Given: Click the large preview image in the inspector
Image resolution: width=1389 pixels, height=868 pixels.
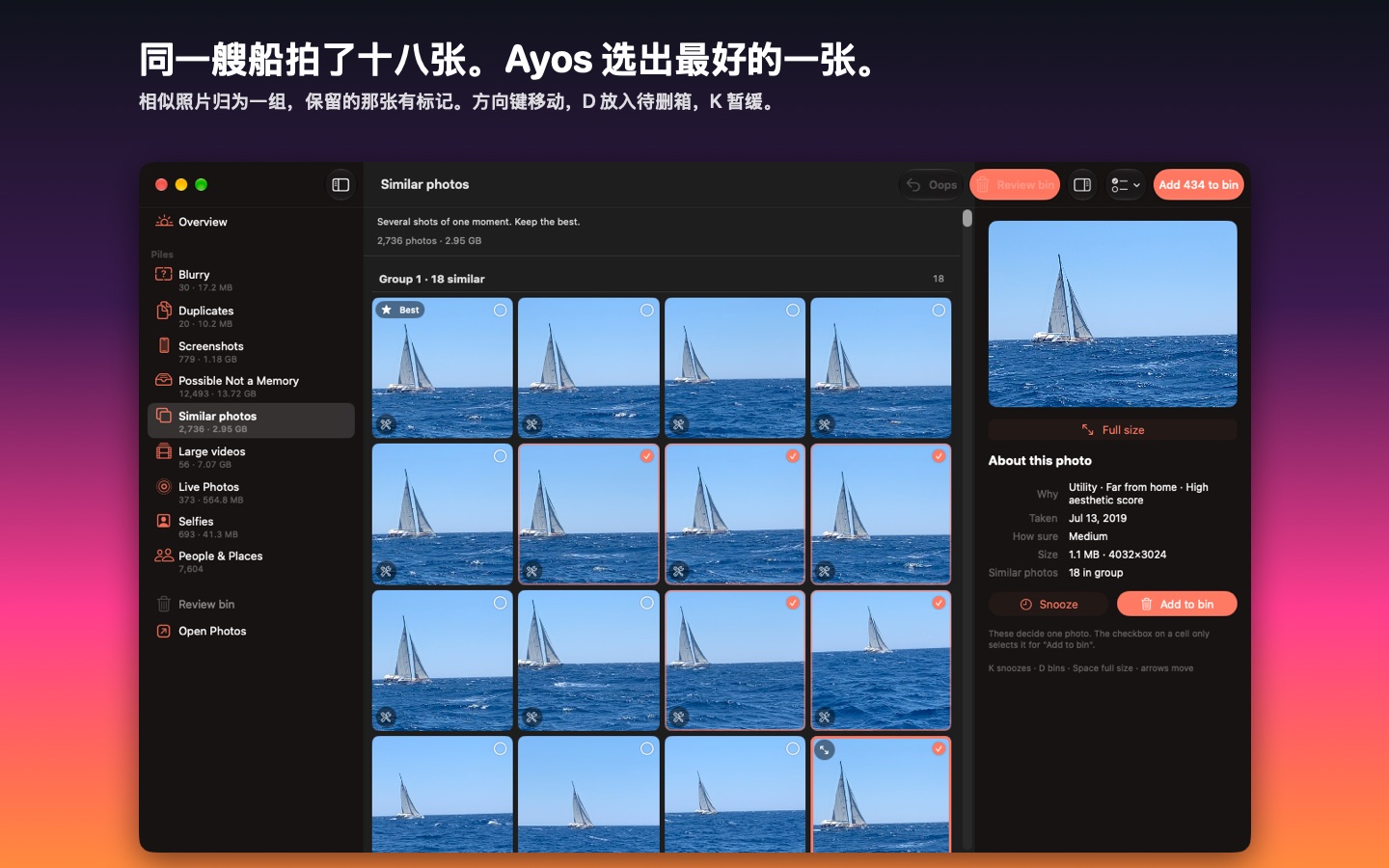Looking at the screenshot, I should pyautogui.click(x=1112, y=313).
